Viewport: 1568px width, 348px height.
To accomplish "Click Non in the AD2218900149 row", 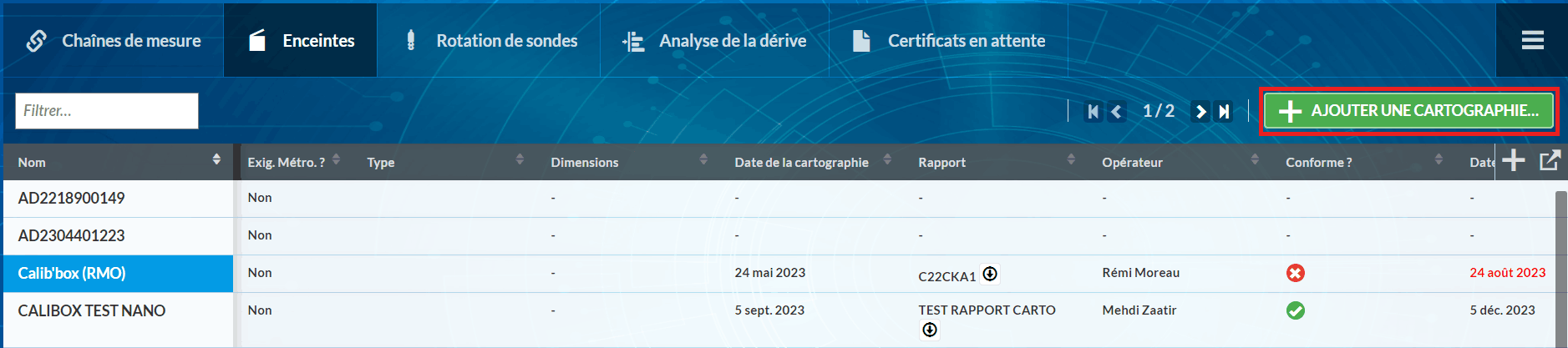I will pyautogui.click(x=260, y=198).
